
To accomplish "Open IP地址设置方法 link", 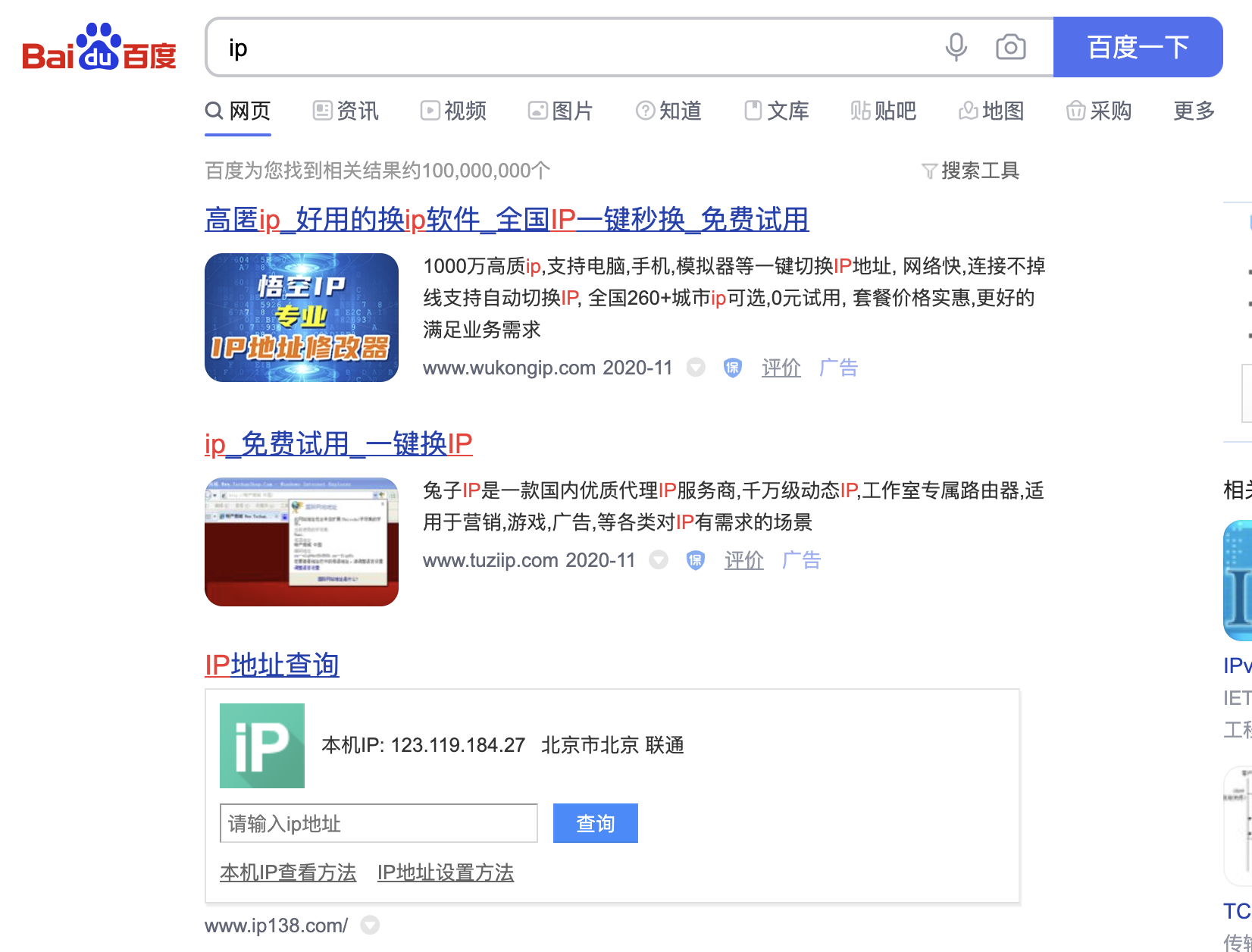I will tap(446, 872).
